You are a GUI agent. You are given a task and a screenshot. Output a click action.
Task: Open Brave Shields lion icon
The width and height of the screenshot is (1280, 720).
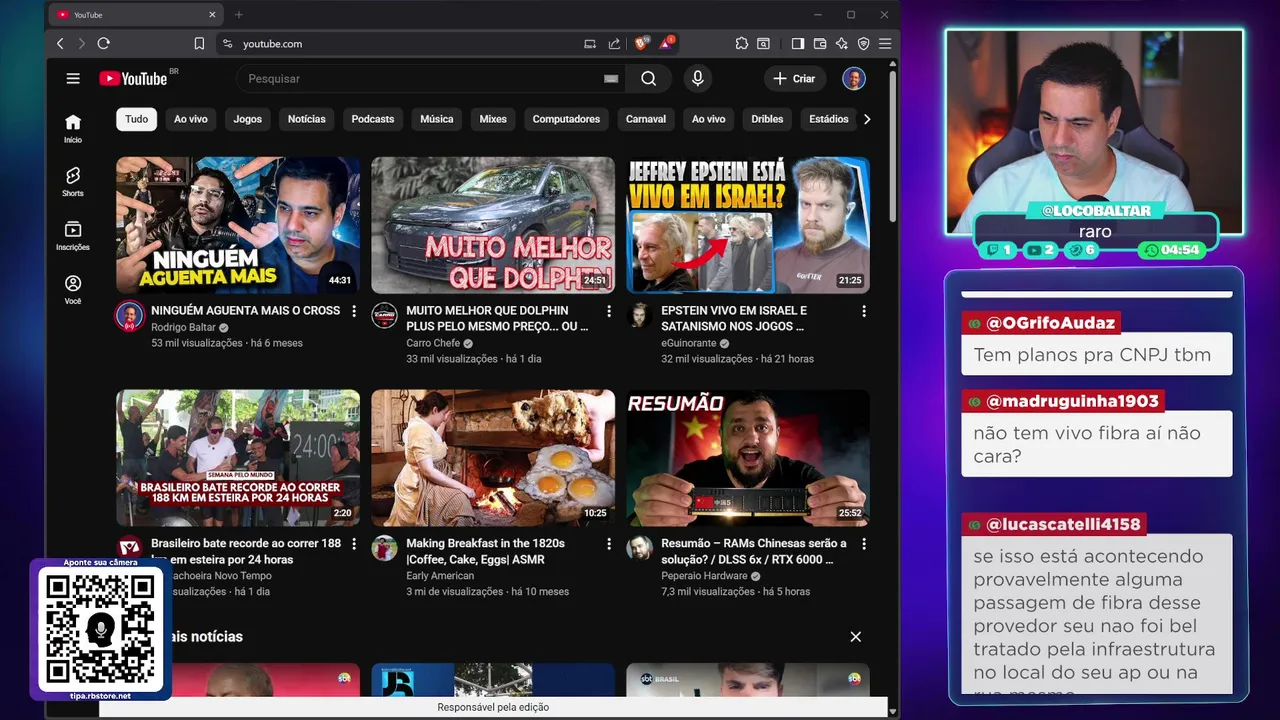(x=642, y=43)
